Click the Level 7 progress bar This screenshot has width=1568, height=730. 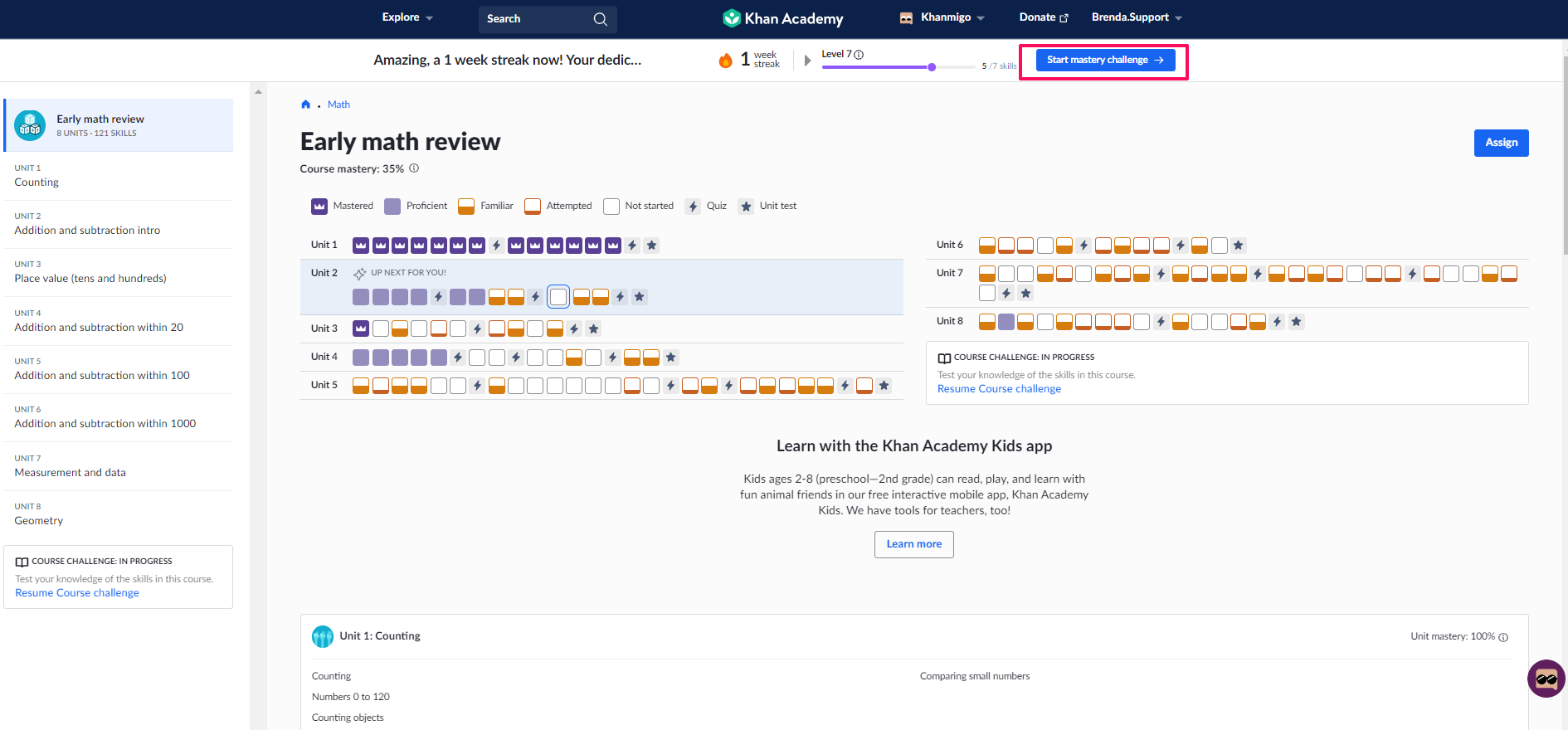point(898,67)
